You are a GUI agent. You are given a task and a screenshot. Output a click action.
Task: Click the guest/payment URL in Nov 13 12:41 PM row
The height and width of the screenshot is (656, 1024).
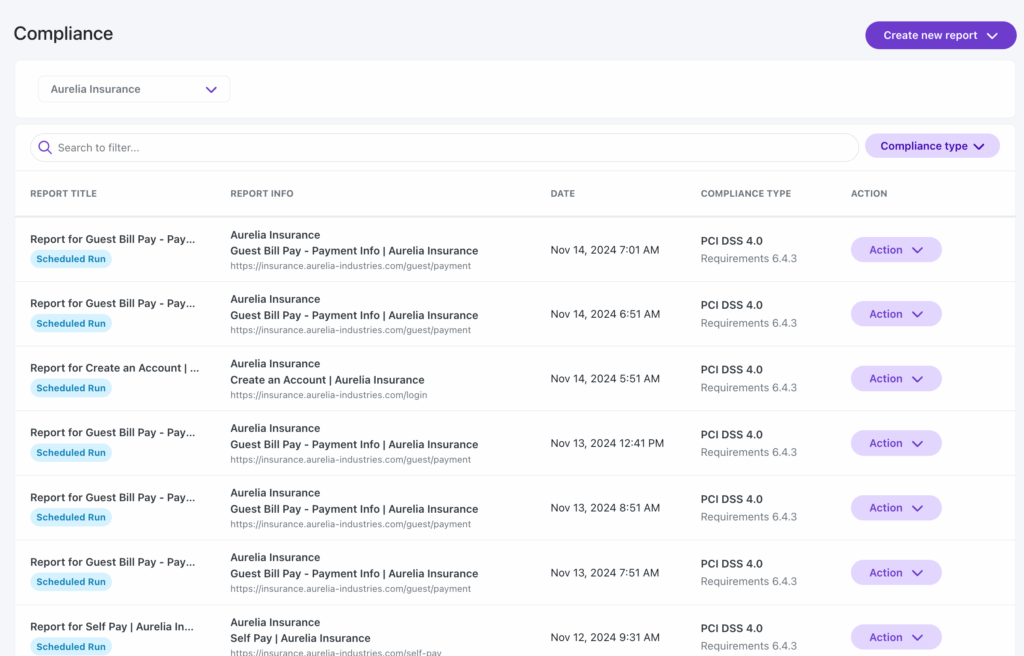[x=350, y=459]
